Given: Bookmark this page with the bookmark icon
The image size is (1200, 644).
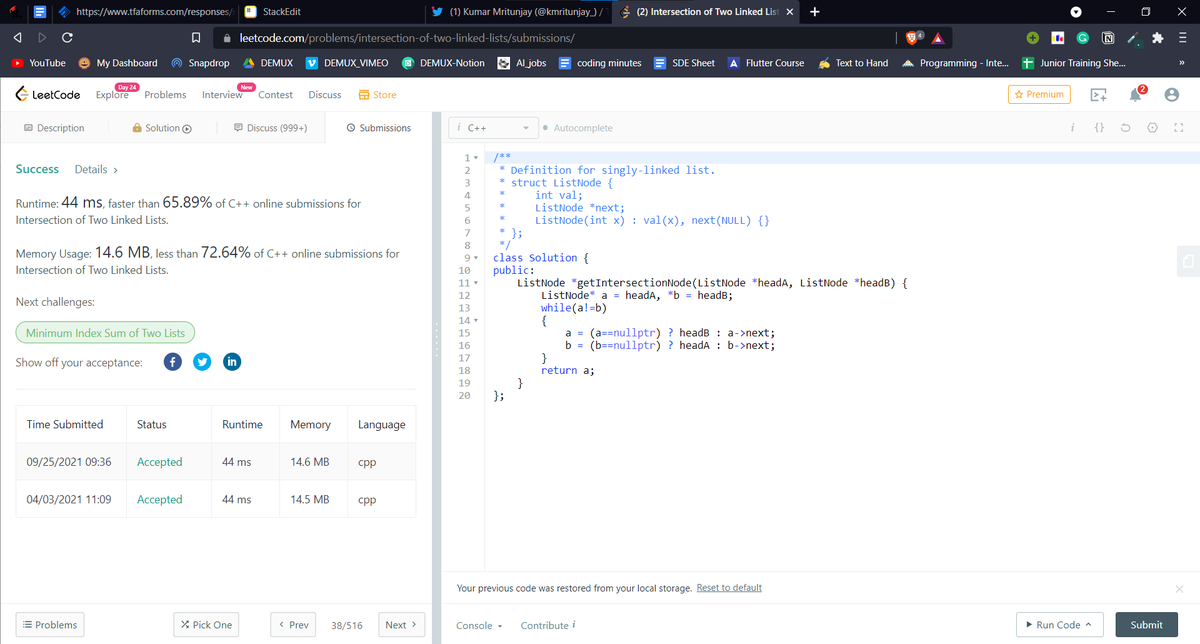Looking at the screenshot, I should (198, 37).
